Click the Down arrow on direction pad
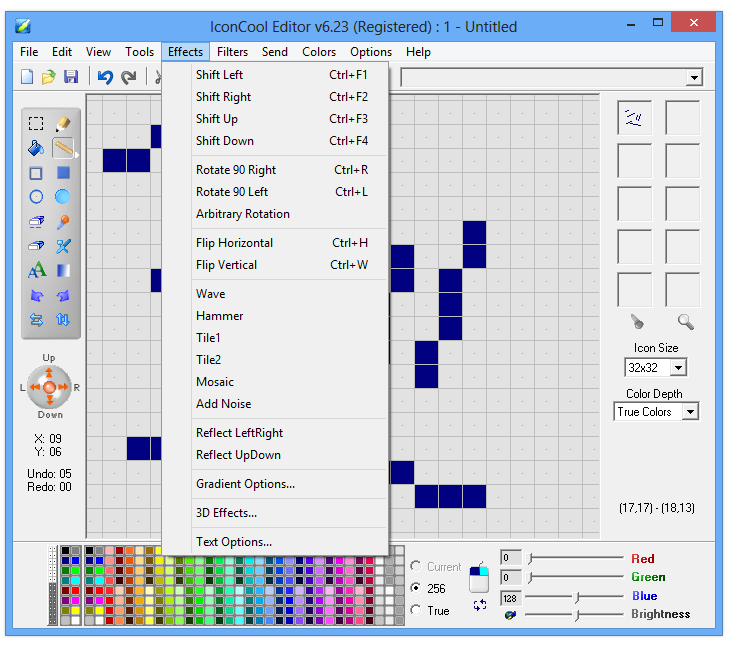Viewport: 739px width, 650px height. (49, 401)
